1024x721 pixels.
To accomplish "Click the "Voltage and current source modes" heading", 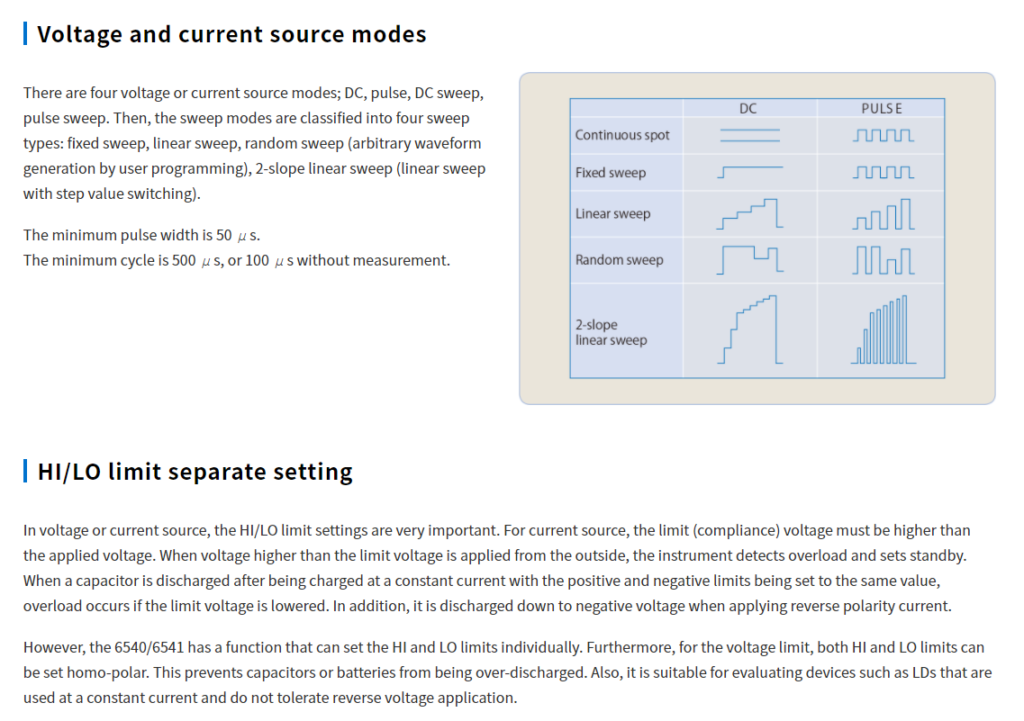I will pos(231,34).
